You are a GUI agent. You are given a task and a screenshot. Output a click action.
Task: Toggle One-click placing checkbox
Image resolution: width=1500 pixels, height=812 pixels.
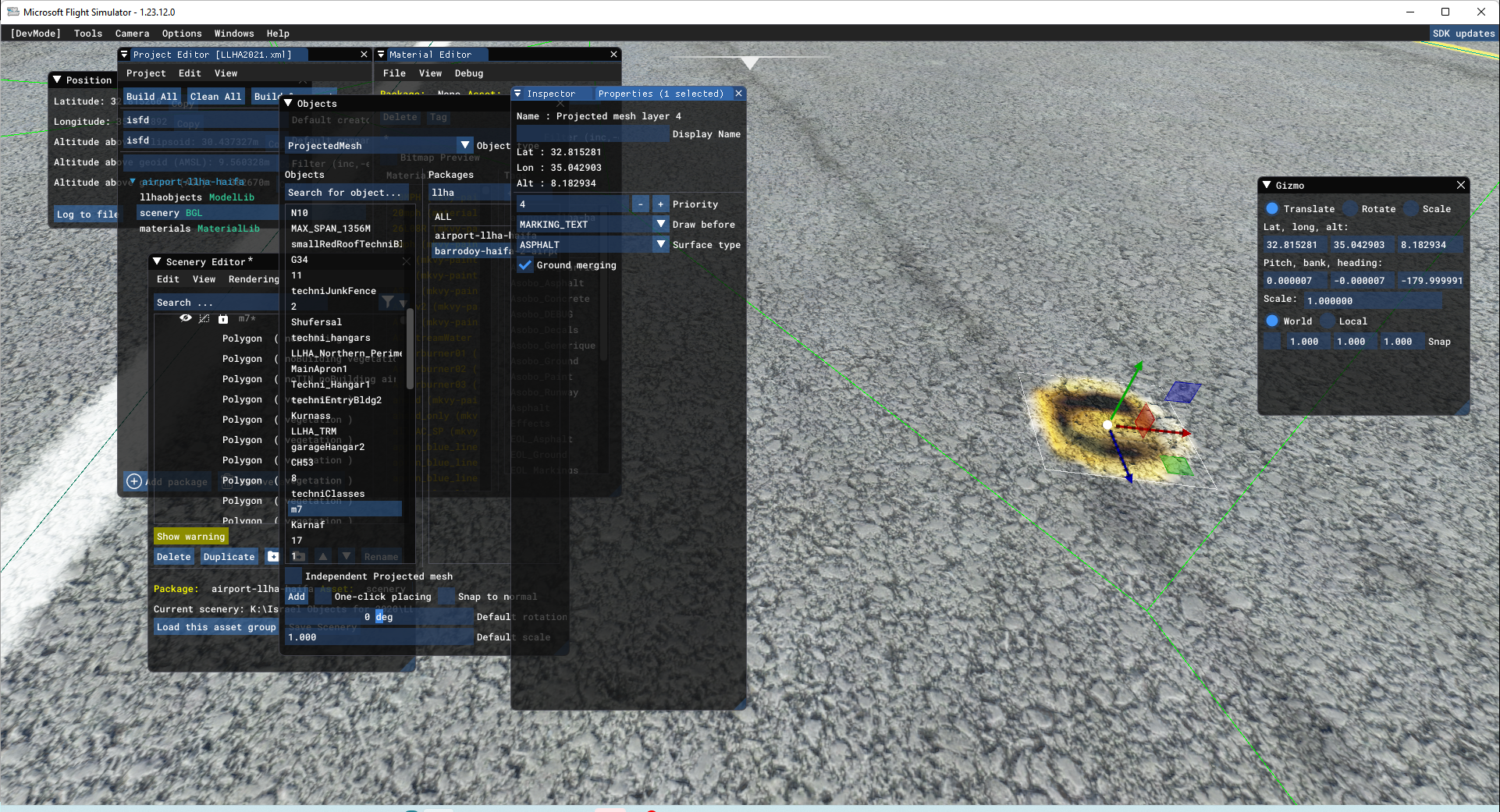pos(323,597)
